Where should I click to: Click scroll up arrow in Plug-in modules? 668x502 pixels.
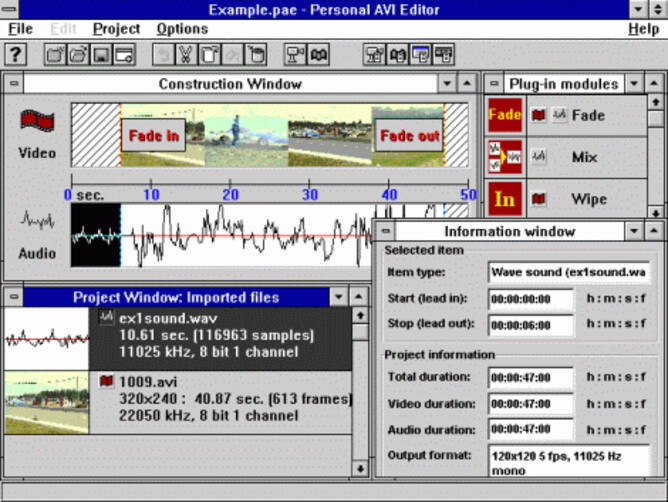point(656,102)
